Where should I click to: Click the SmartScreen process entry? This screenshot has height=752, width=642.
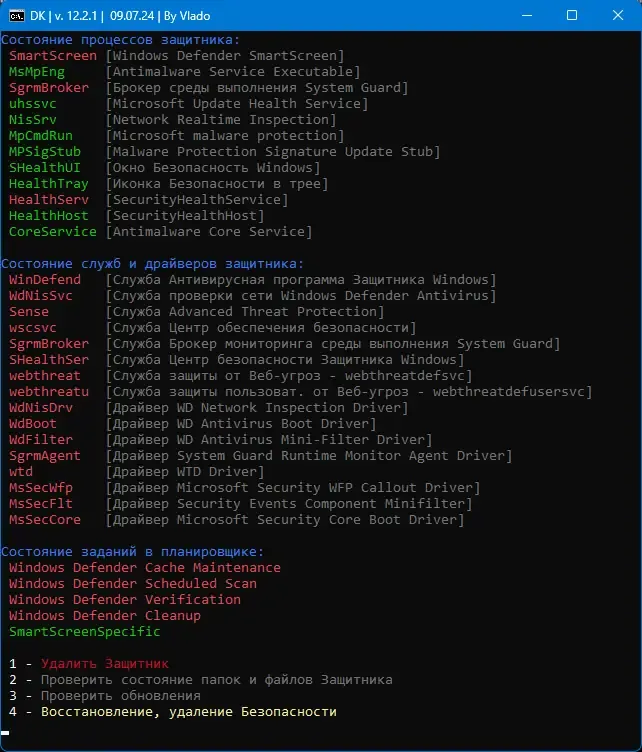[x=52, y=56]
